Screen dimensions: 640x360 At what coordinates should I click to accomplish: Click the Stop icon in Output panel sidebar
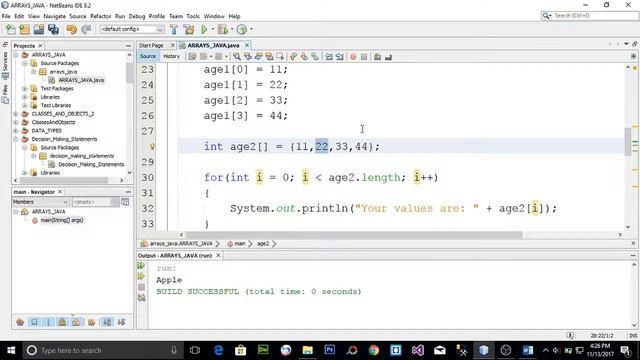[141, 287]
